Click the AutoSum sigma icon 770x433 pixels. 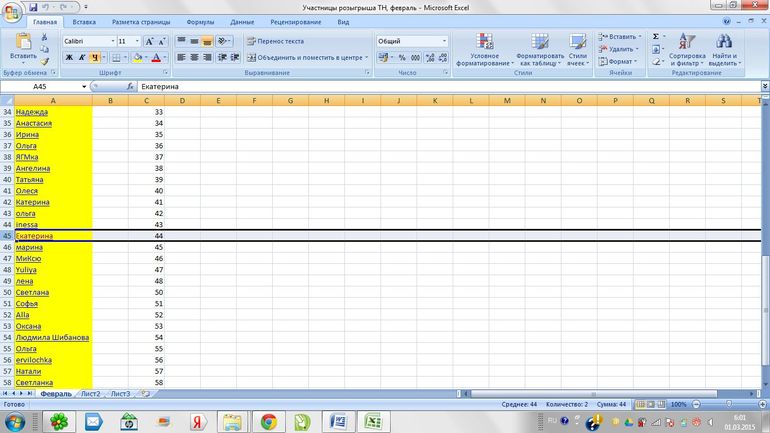coord(657,36)
